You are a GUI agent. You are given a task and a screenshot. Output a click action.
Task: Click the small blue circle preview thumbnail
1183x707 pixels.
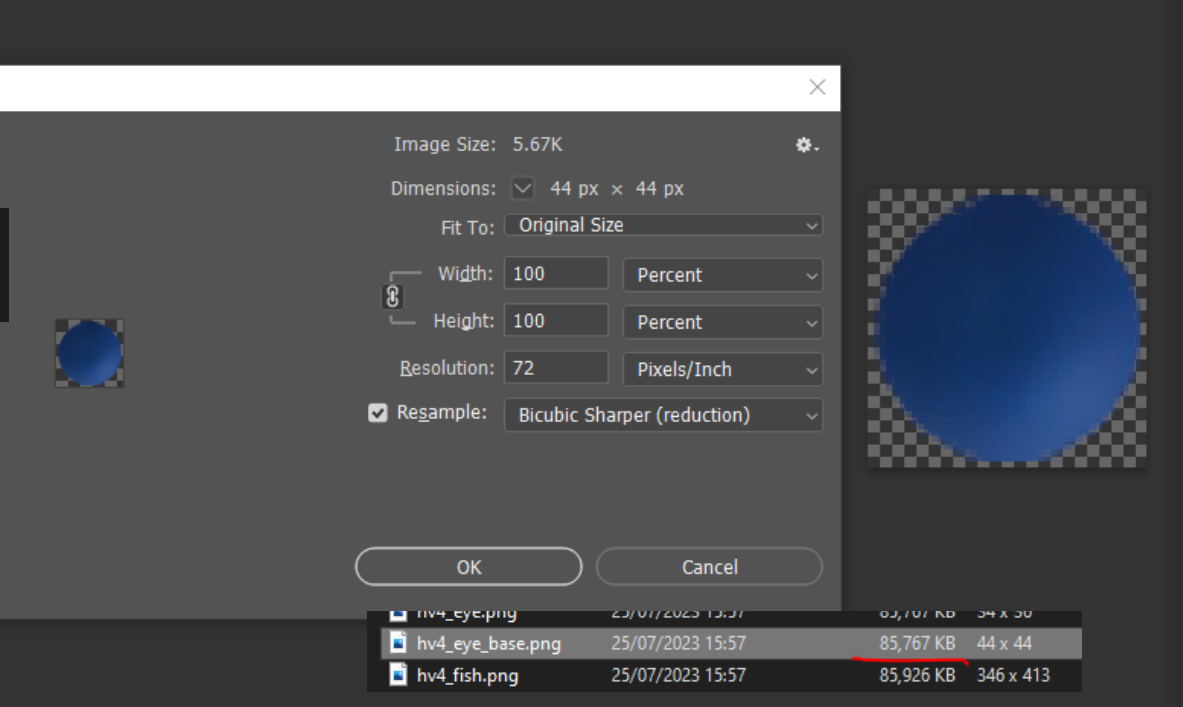pos(89,352)
